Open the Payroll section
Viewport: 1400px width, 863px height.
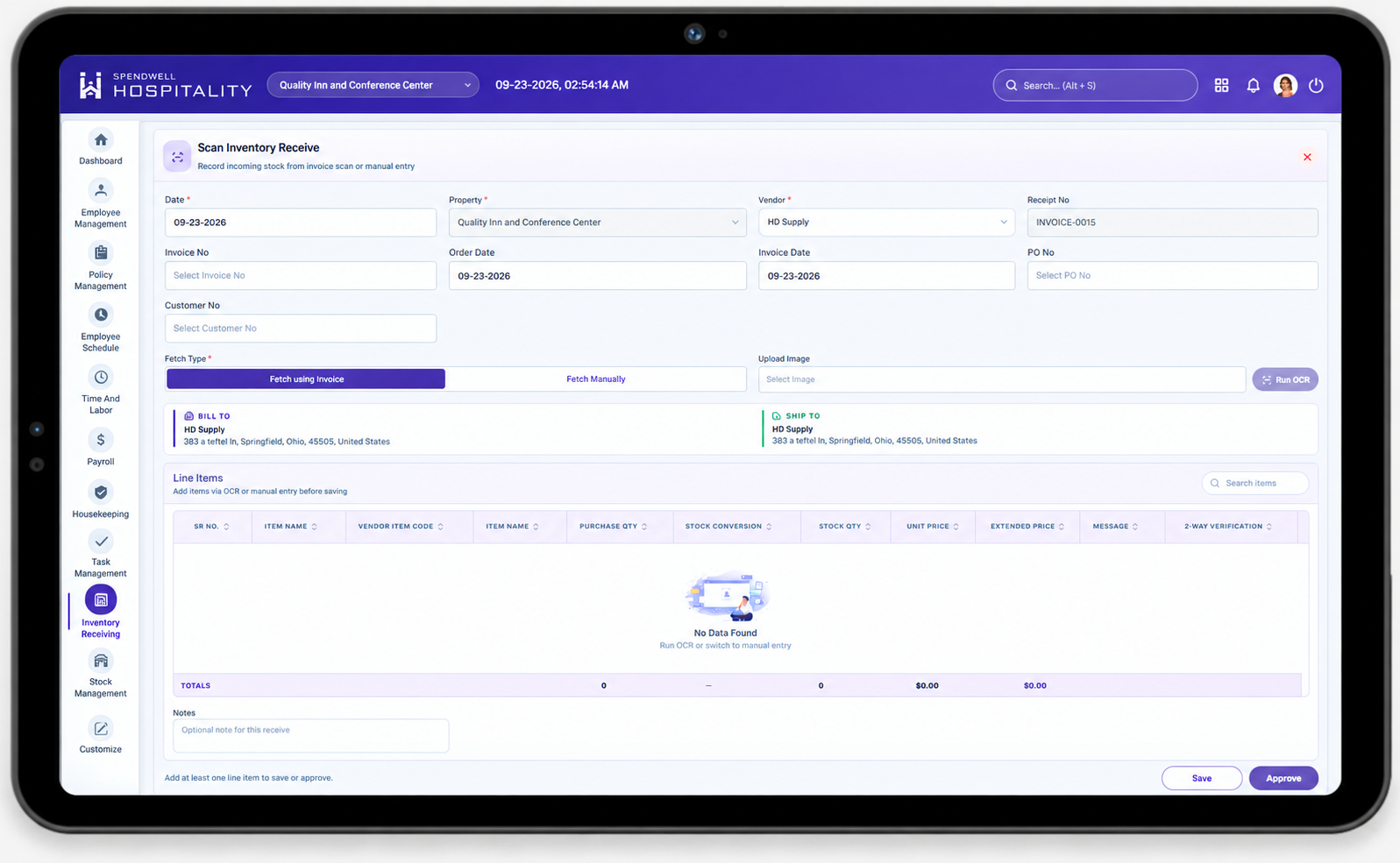pos(101,448)
